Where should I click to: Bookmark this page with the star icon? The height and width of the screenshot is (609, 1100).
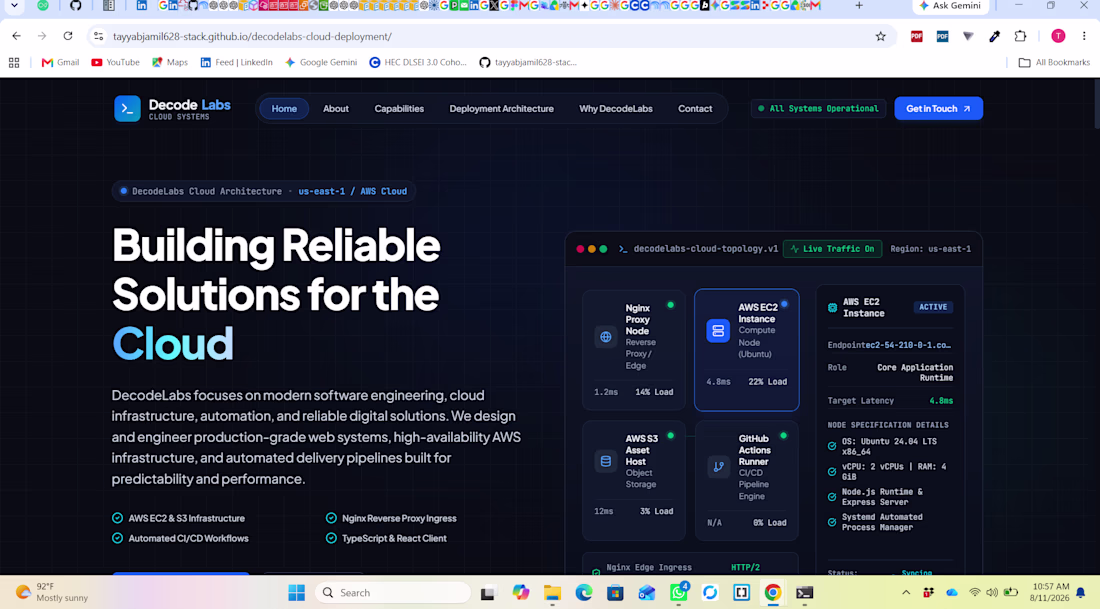[880, 36]
